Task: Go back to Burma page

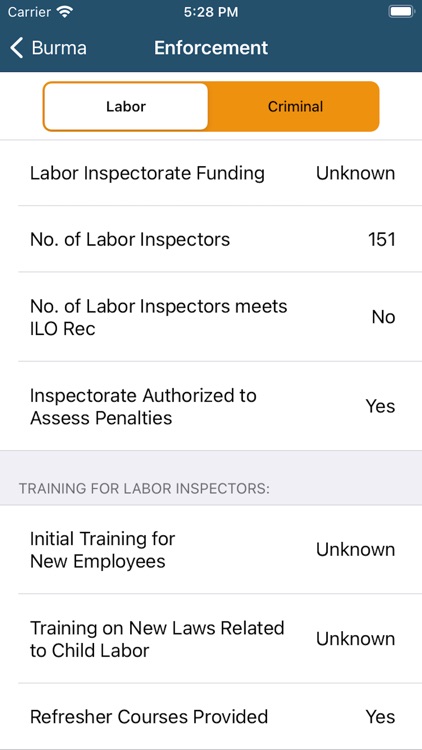Action: [48, 48]
